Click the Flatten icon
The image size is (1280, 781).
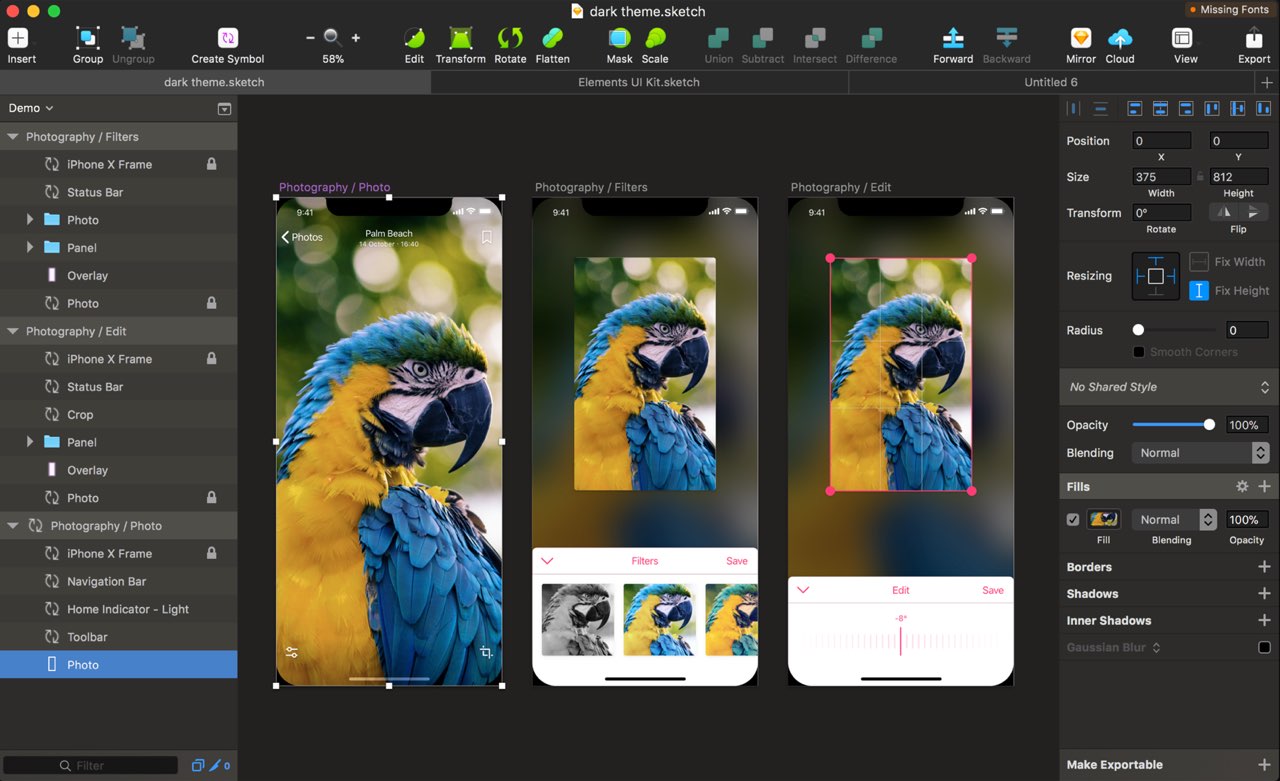(x=552, y=38)
